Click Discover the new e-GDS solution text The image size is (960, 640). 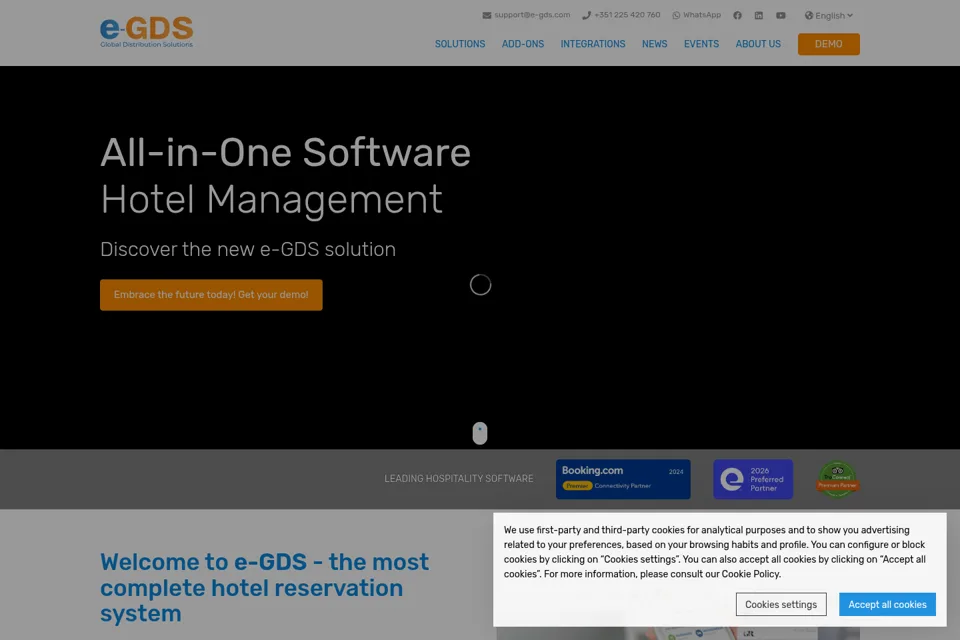coord(248,249)
